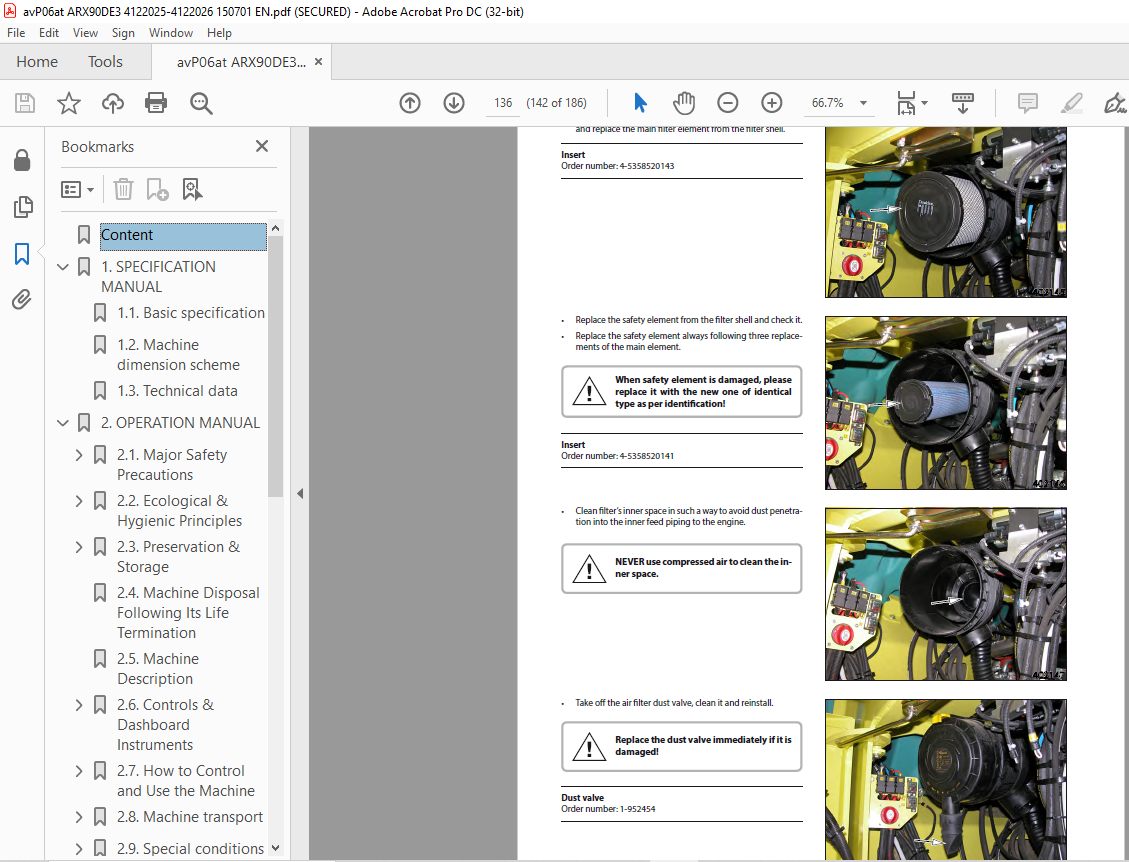Upload file to cloud icon
The width and height of the screenshot is (1129, 862).
click(x=112, y=103)
